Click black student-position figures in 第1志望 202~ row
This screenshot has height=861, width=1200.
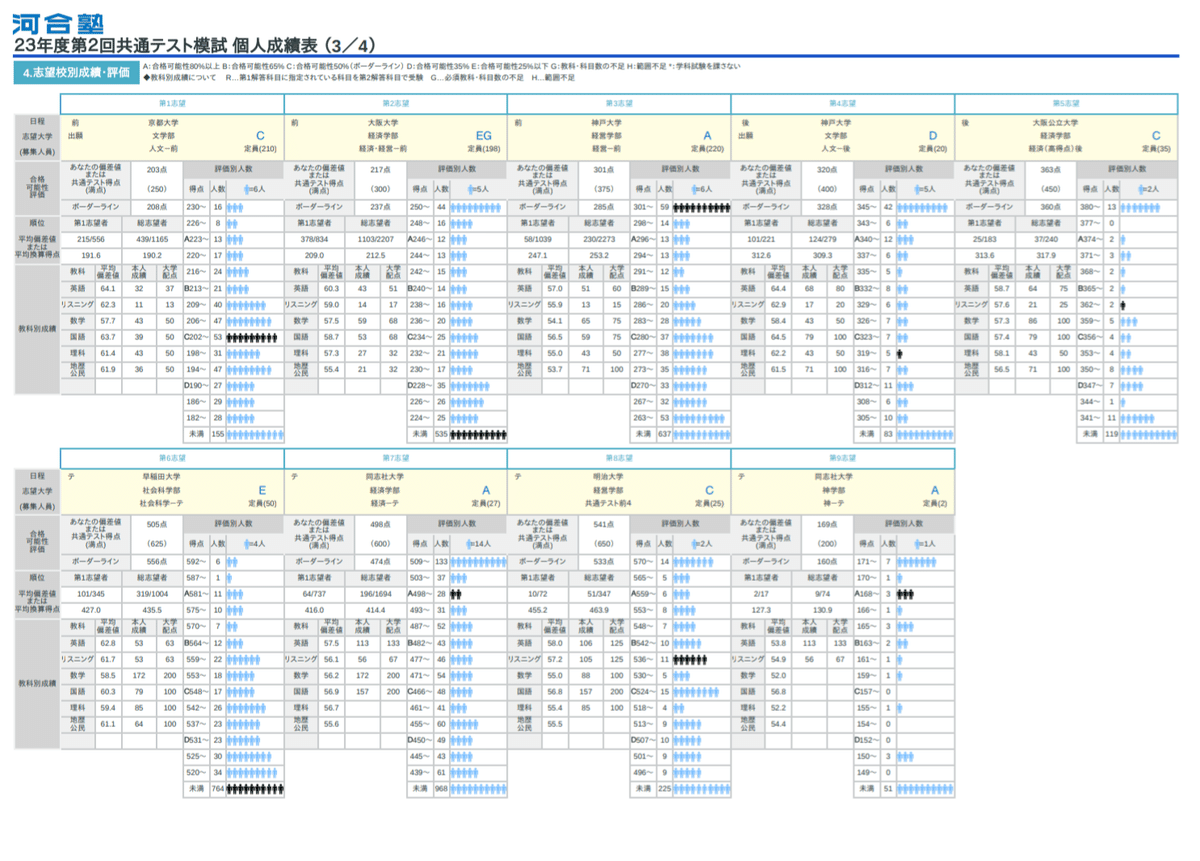tap(250, 337)
